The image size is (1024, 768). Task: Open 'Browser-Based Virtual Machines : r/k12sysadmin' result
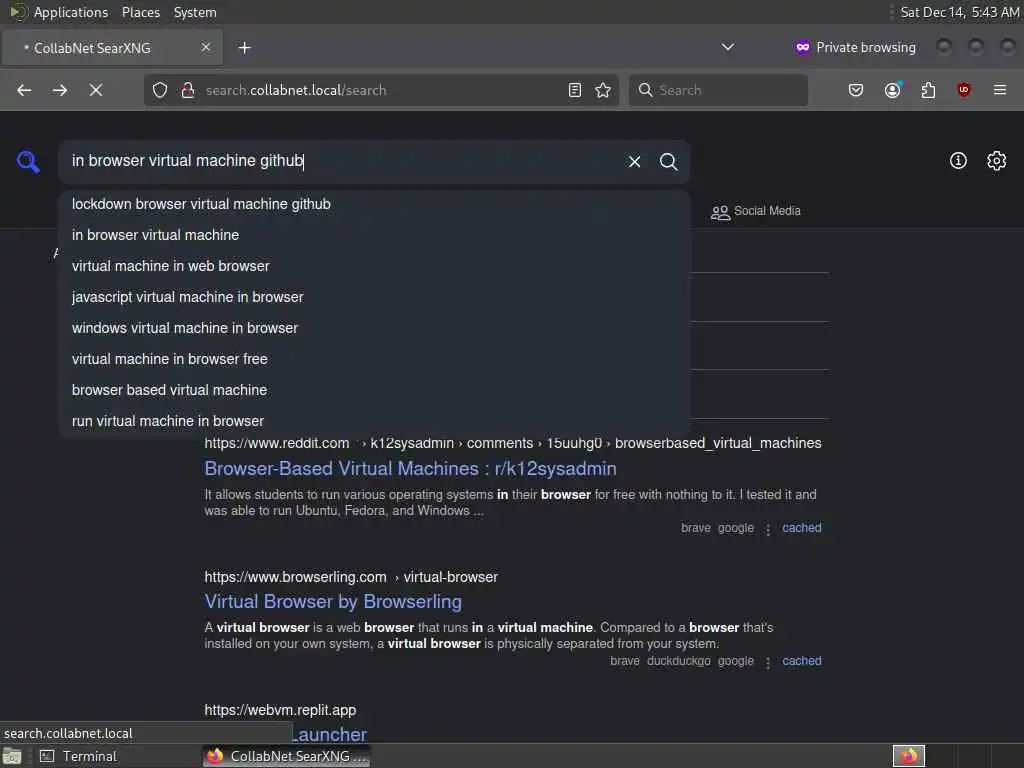click(x=410, y=469)
